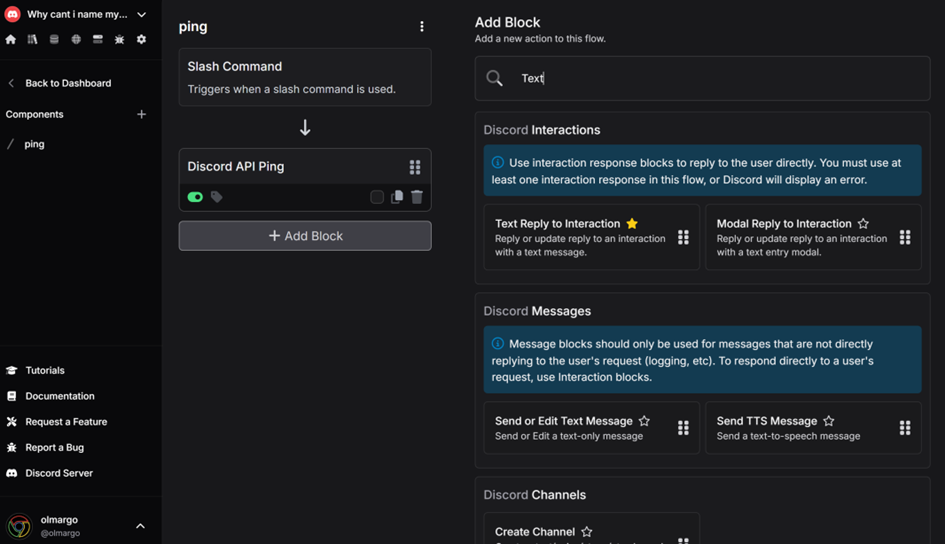Select the ping component in sidebar
This screenshot has width=945, height=544.
pos(34,144)
